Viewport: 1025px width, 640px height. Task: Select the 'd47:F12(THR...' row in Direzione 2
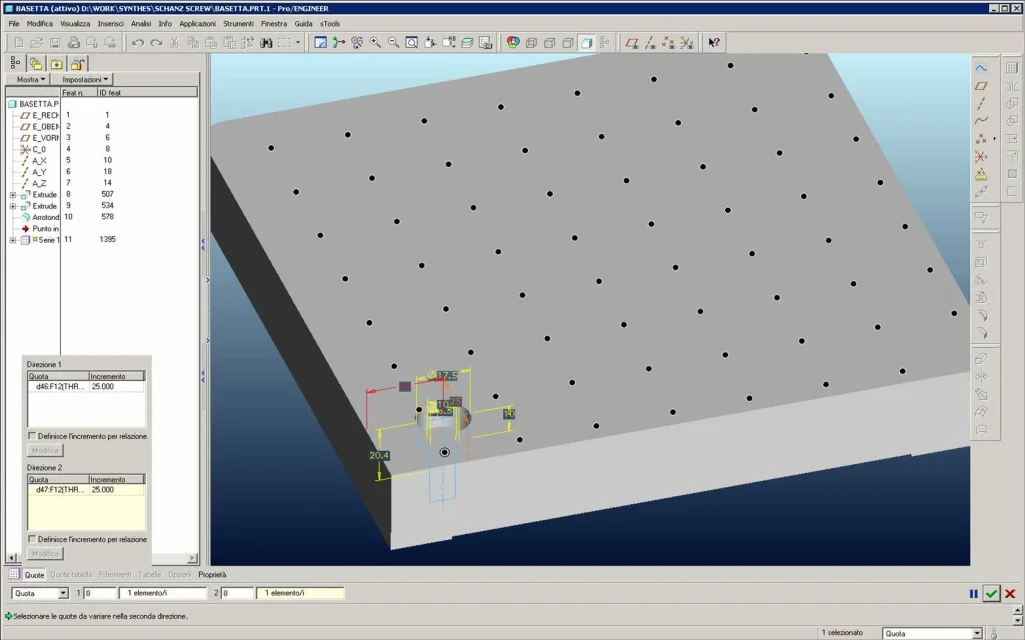[86, 490]
